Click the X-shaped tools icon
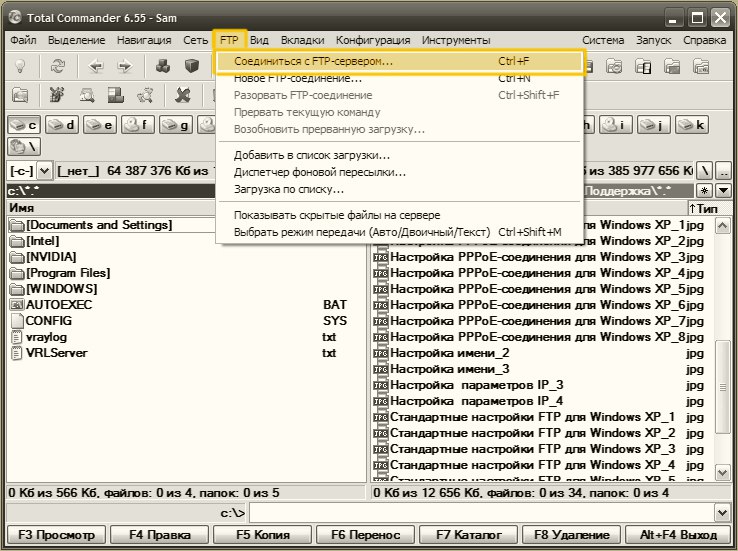738x551 pixels. (183, 96)
